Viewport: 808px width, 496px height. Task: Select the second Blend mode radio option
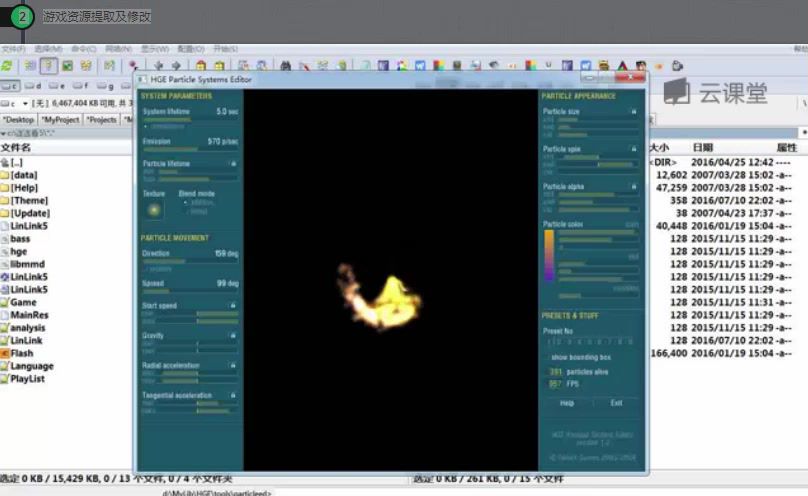point(186,211)
